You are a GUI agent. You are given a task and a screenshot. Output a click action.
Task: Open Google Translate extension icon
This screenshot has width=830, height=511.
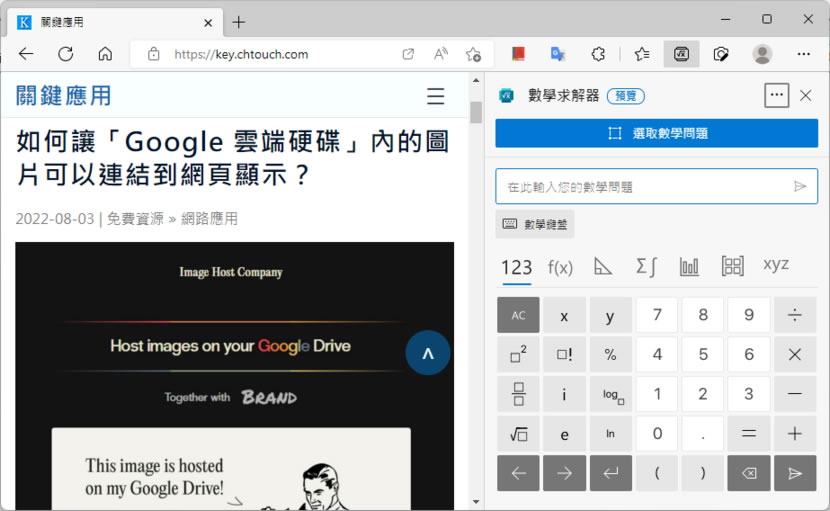(x=558, y=54)
